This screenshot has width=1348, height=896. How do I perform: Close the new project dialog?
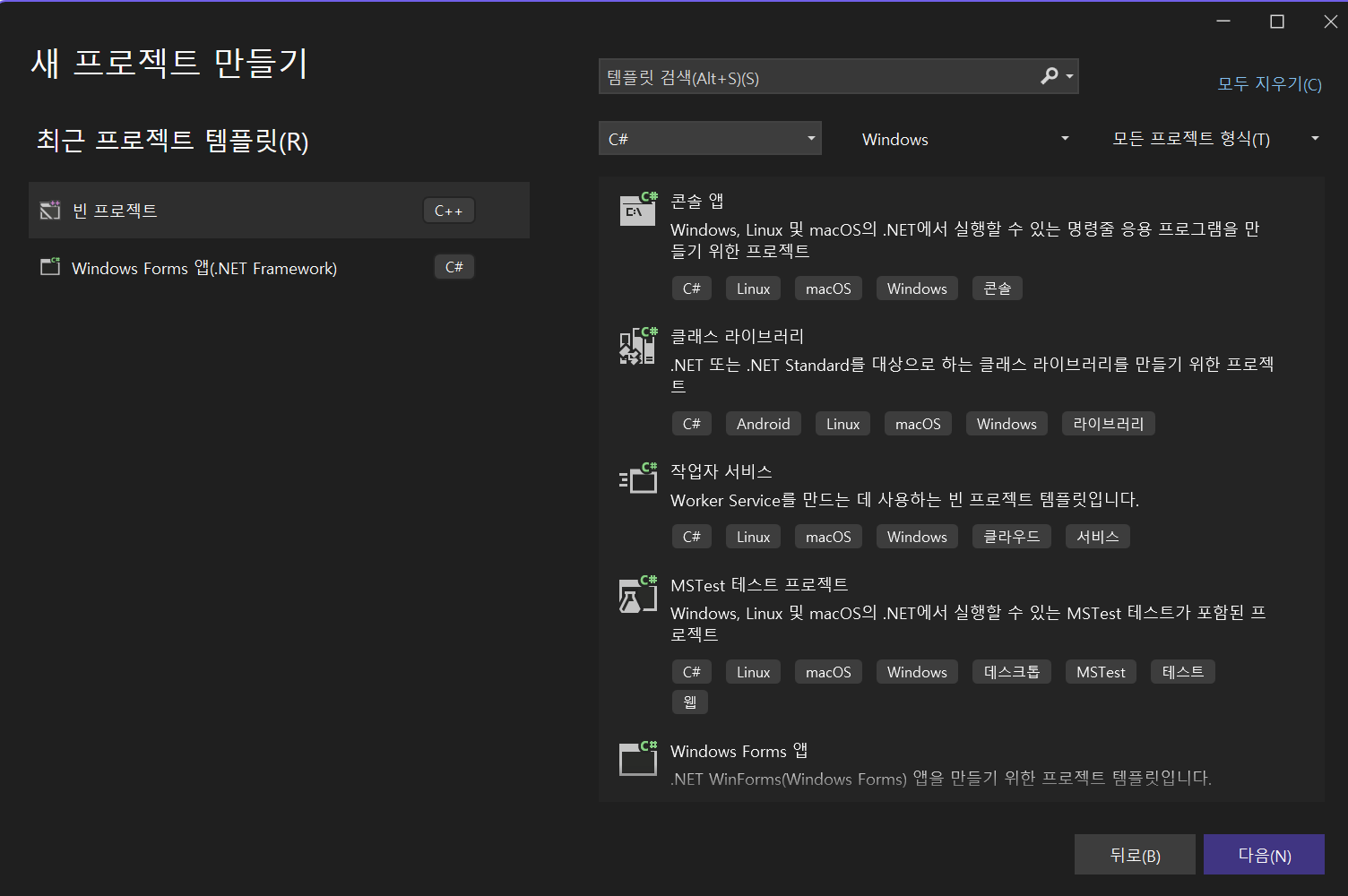1330,22
